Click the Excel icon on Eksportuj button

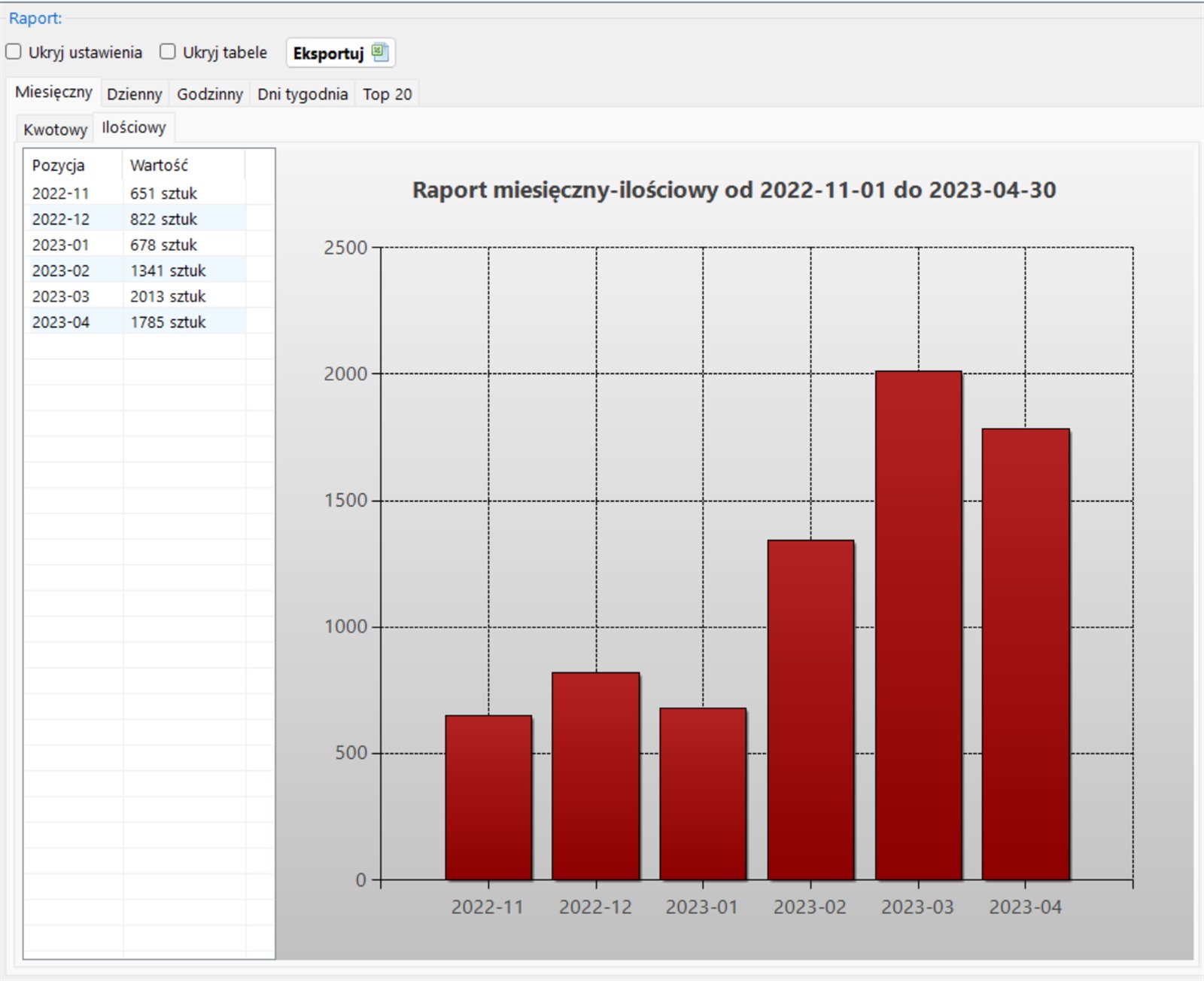coord(380,52)
